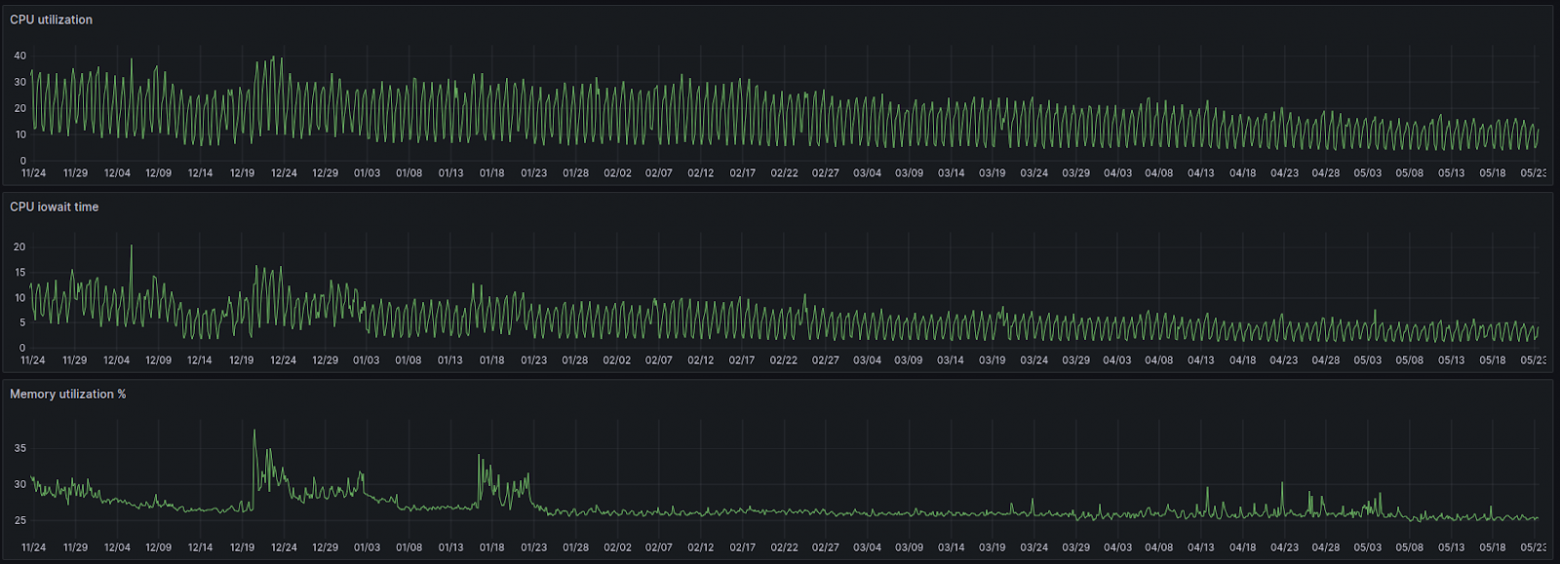Click y-axis value 10 in CPU iowait time
The width and height of the screenshot is (1560, 564).
[19, 297]
